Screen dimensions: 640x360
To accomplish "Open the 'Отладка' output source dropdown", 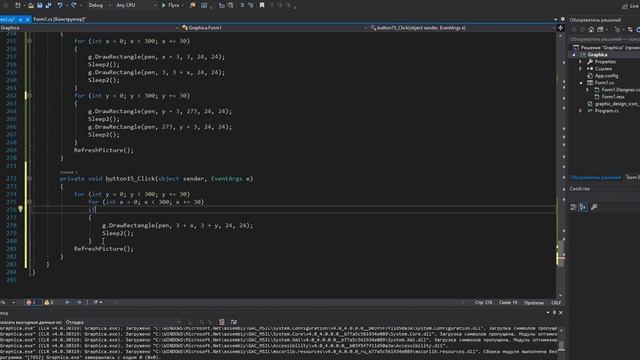I will pos(122,322).
